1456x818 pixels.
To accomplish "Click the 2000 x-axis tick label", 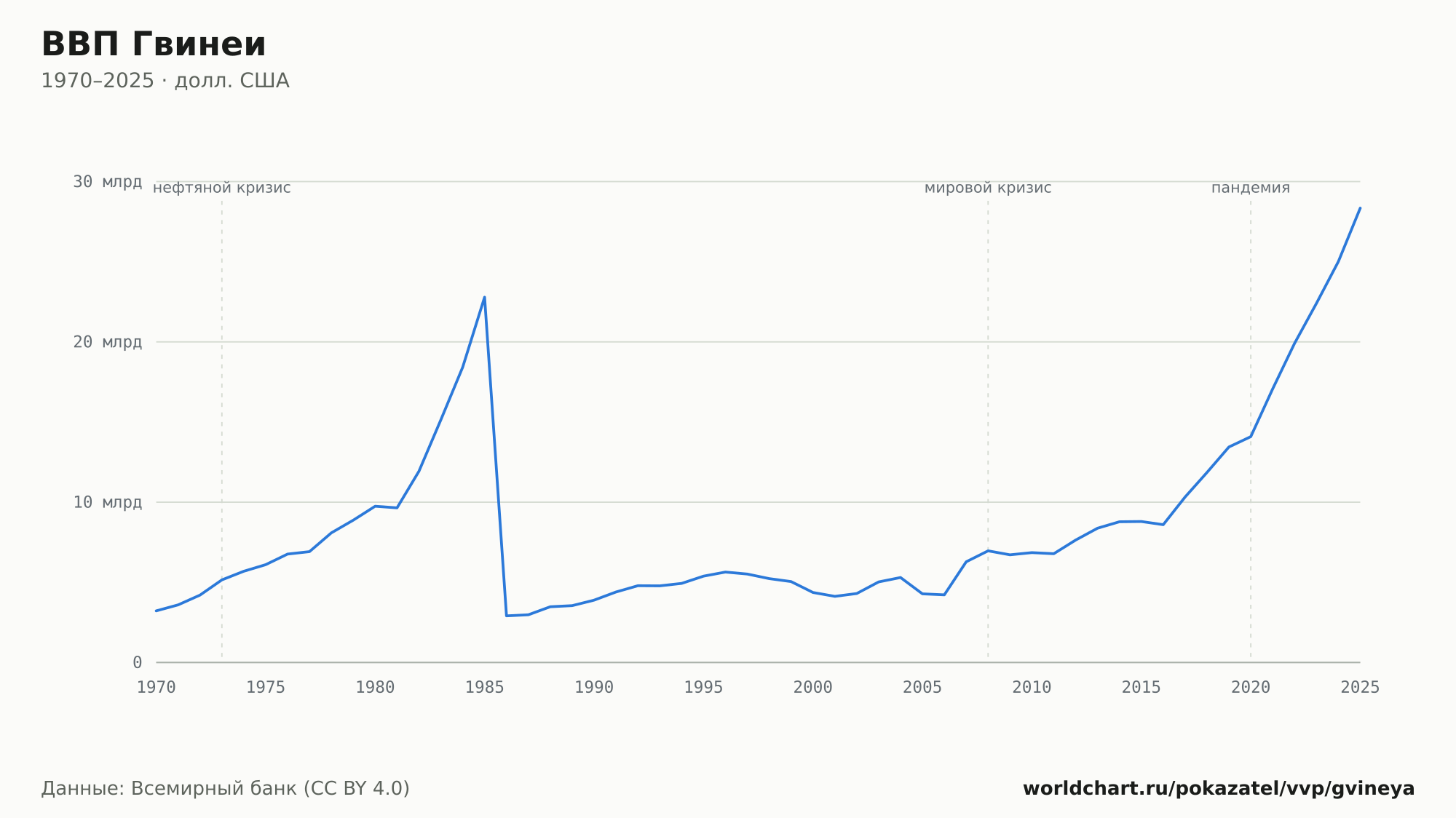I will pos(813,688).
